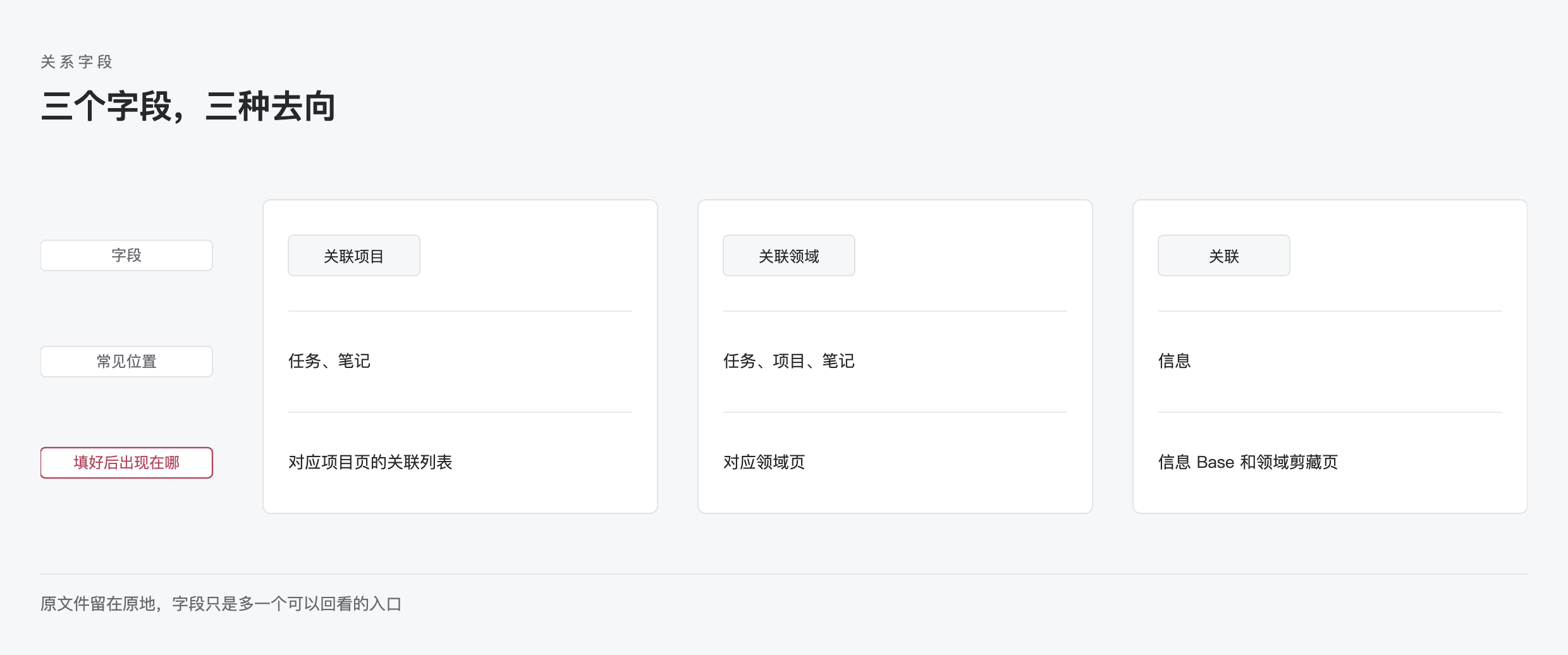Click the small 关系字段 caption
The height and width of the screenshot is (655, 1568).
point(77,62)
